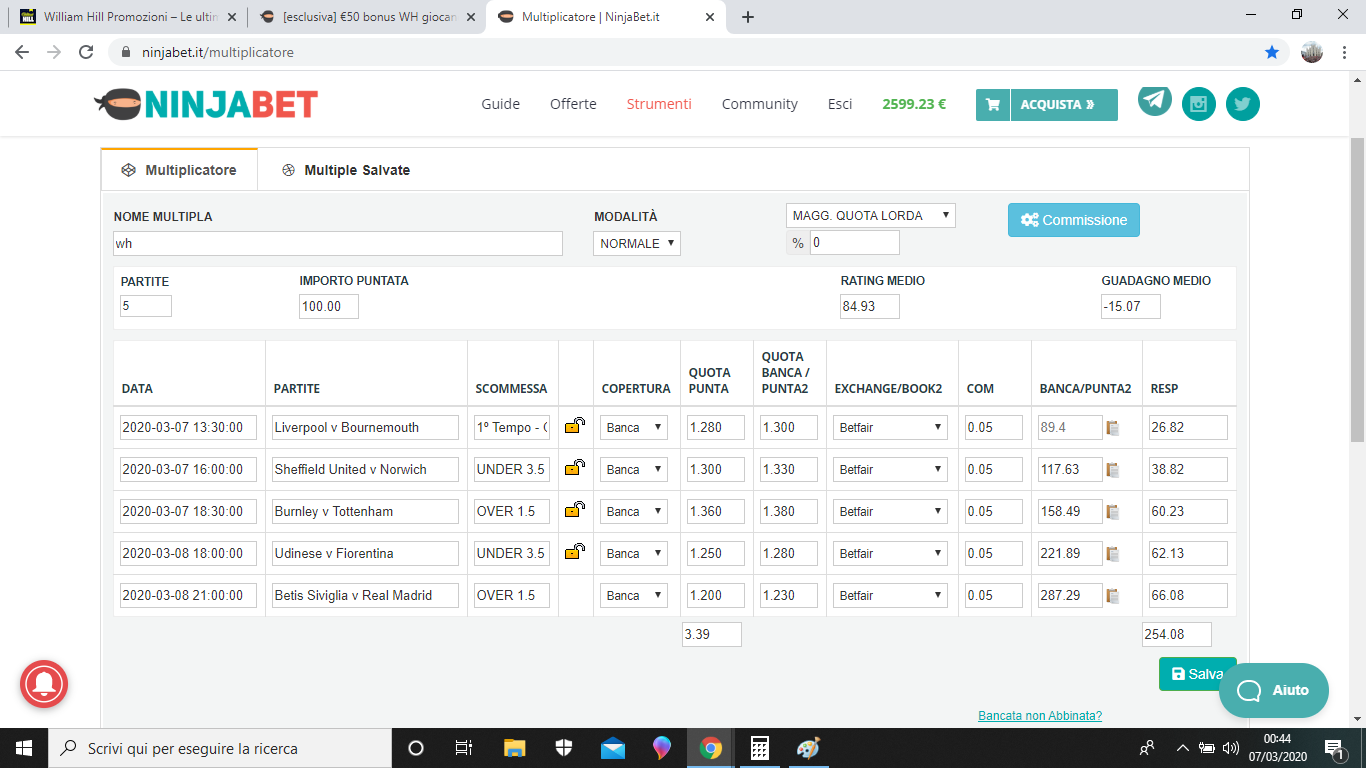Toggle lock on Burnley v Tottenham row
The height and width of the screenshot is (768, 1366).
(x=575, y=510)
